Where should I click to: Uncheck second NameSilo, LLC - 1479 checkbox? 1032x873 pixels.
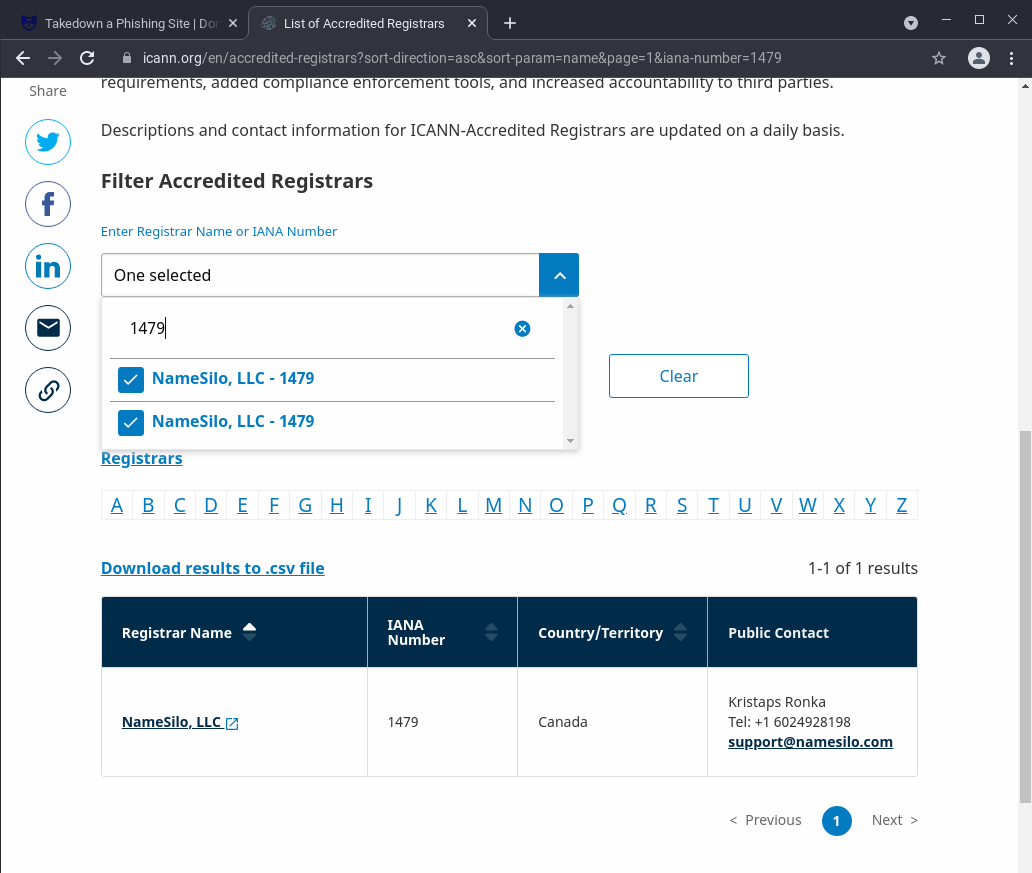pyautogui.click(x=131, y=423)
